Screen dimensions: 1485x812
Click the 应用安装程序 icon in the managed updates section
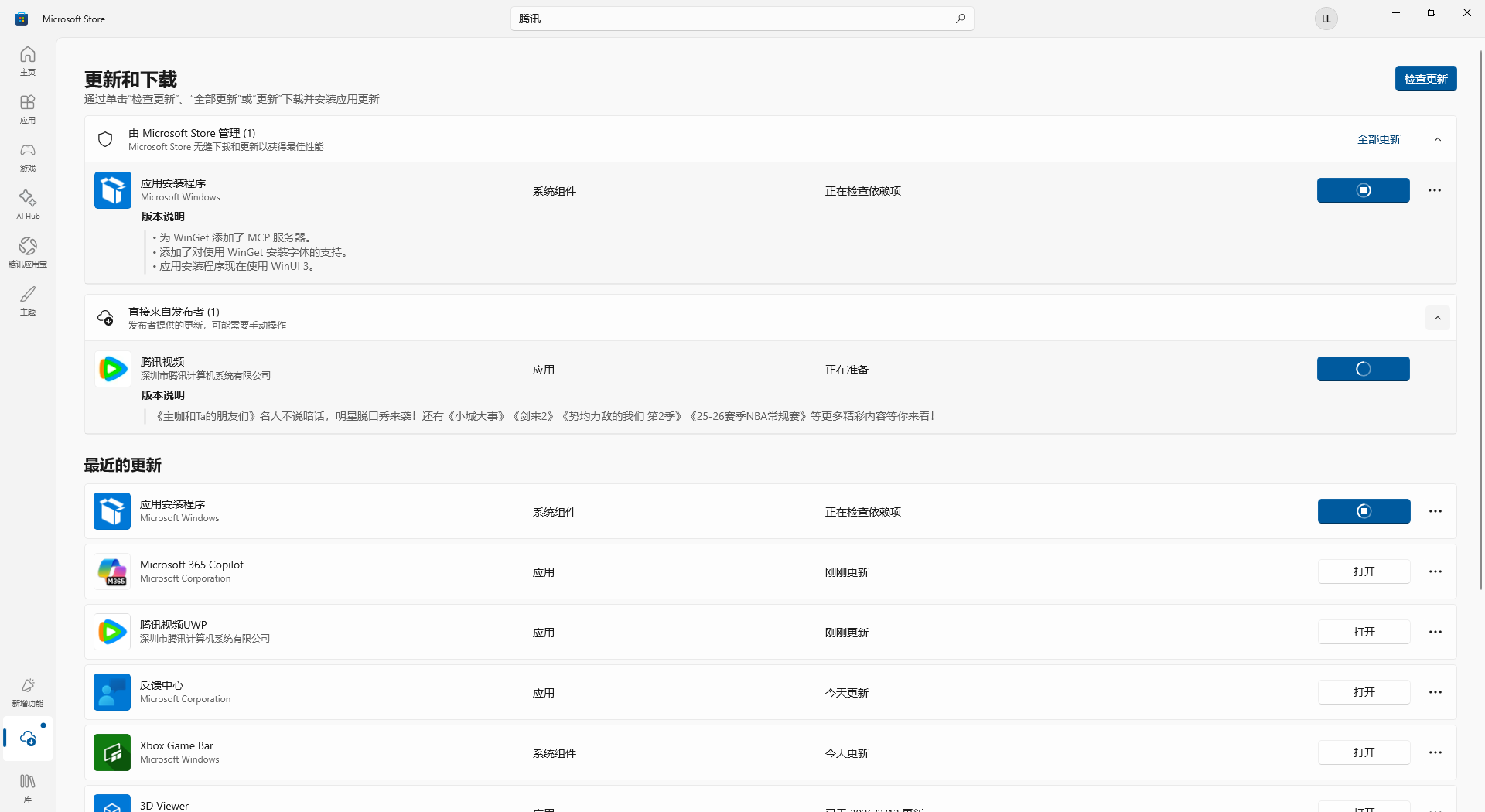(x=113, y=190)
